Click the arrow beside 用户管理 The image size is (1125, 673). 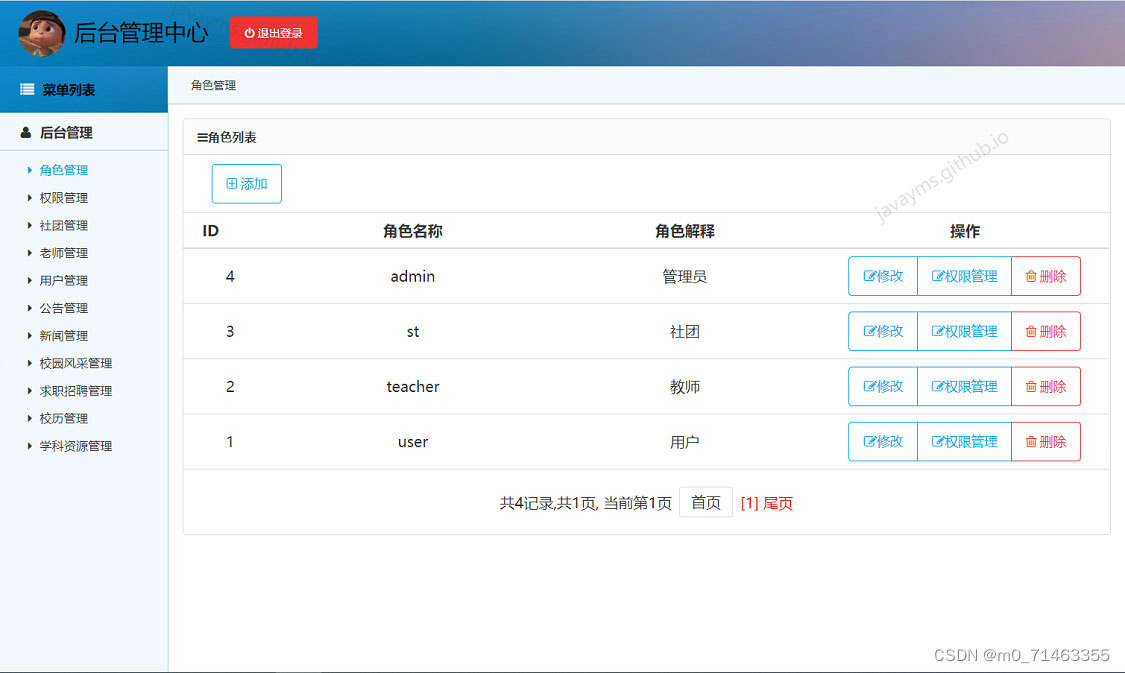pyautogui.click(x=29, y=281)
